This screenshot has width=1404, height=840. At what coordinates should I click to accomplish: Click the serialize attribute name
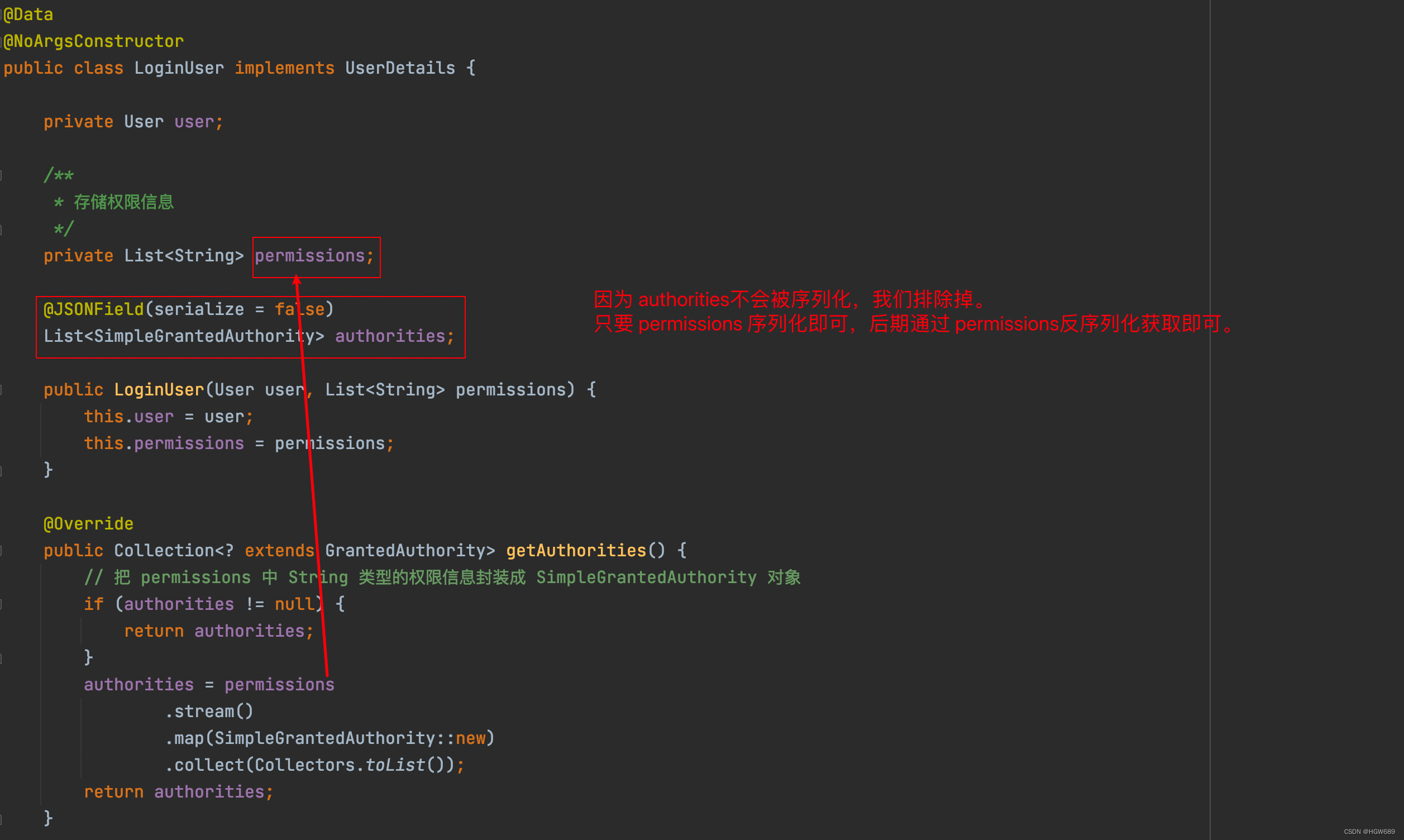(199, 309)
